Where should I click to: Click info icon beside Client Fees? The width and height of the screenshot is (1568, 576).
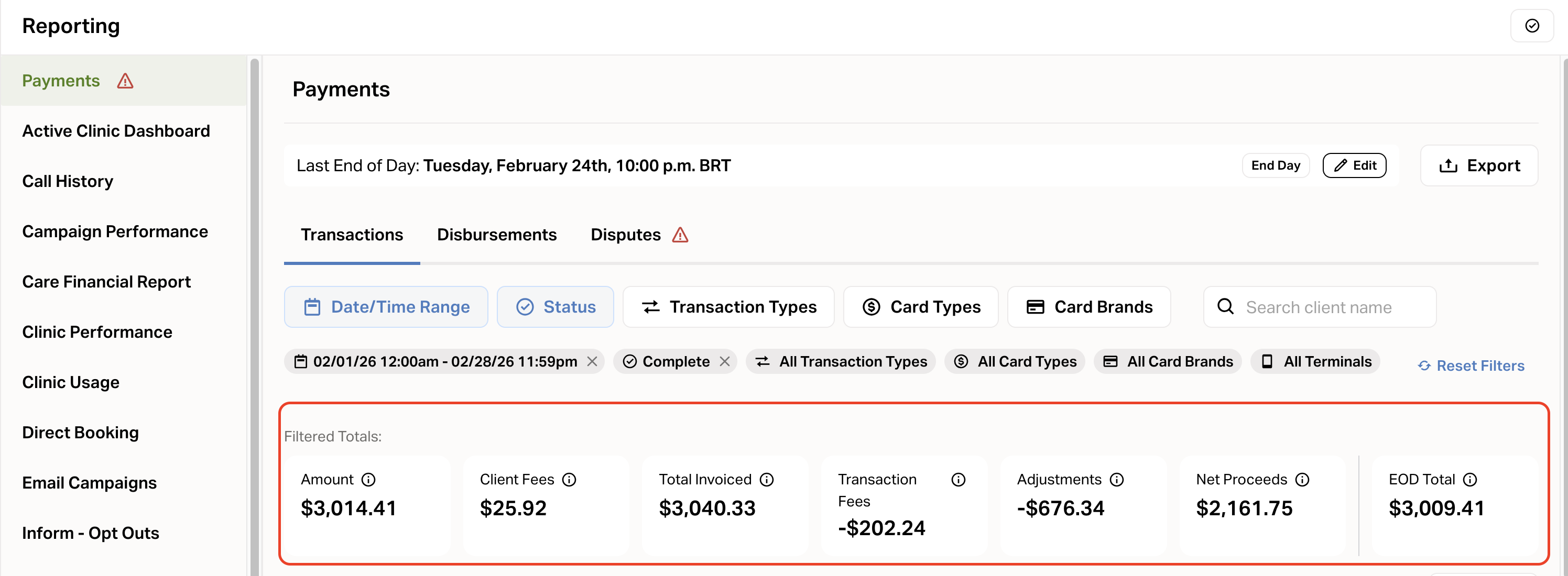tap(569, 479)
